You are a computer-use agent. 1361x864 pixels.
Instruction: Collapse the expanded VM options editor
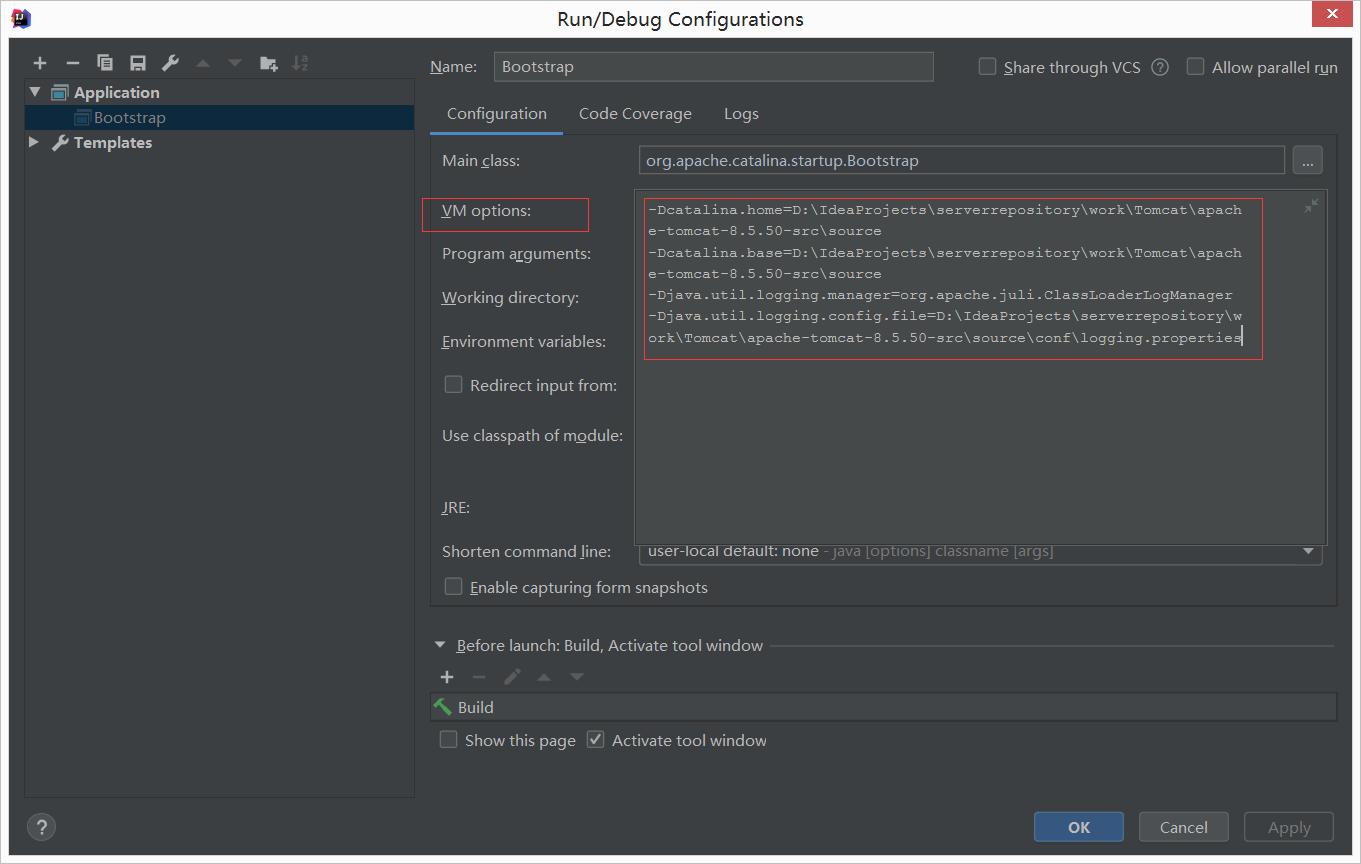click(1311, 205)
